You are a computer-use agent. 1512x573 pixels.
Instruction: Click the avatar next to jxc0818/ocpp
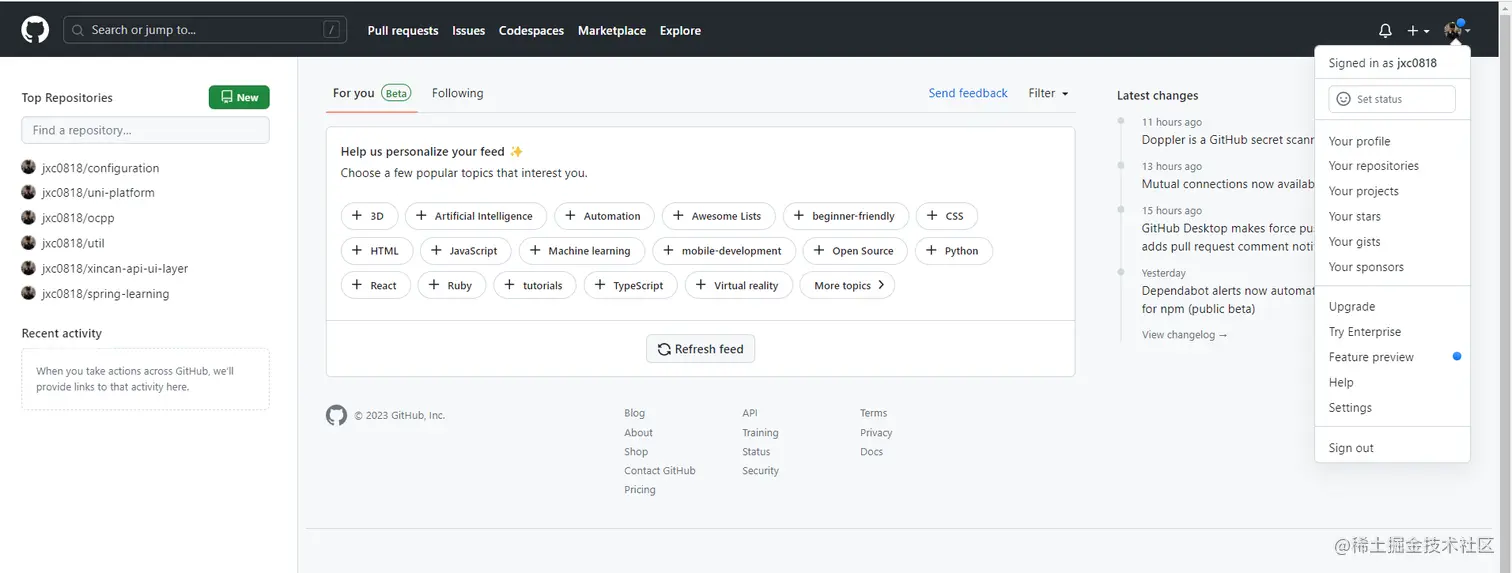click(28, 217)
